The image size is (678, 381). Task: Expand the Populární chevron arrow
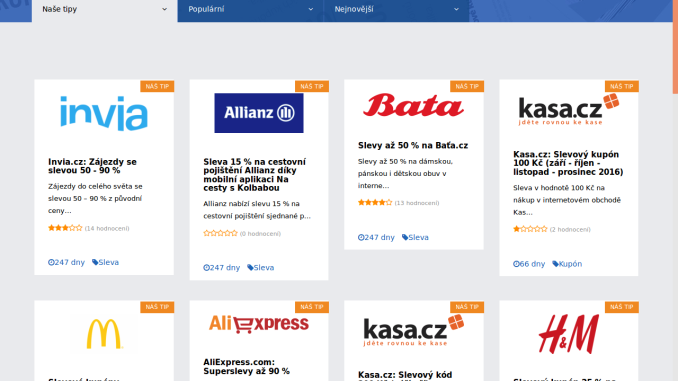310,9
